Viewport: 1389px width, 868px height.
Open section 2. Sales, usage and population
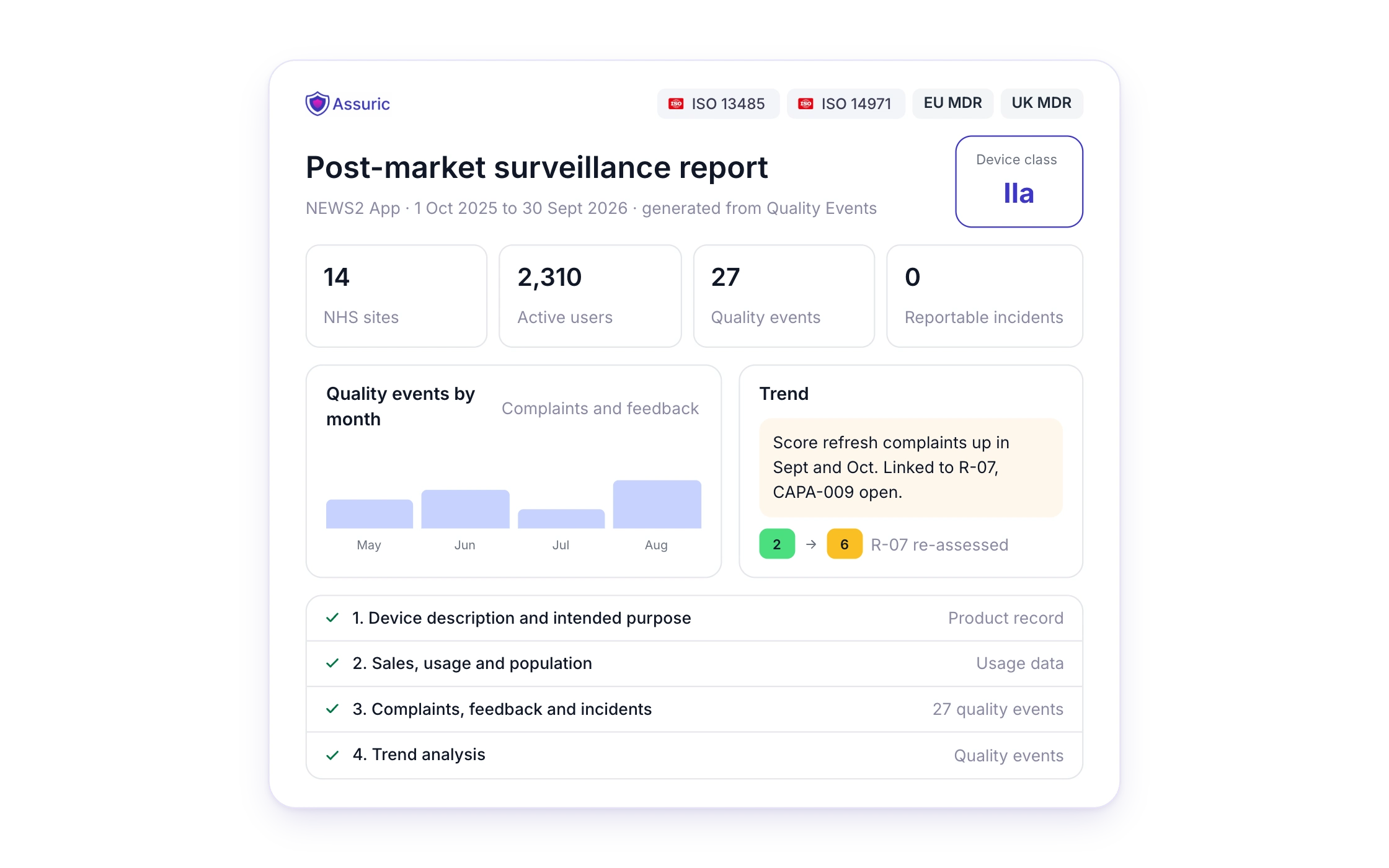[x=694, y=663]
